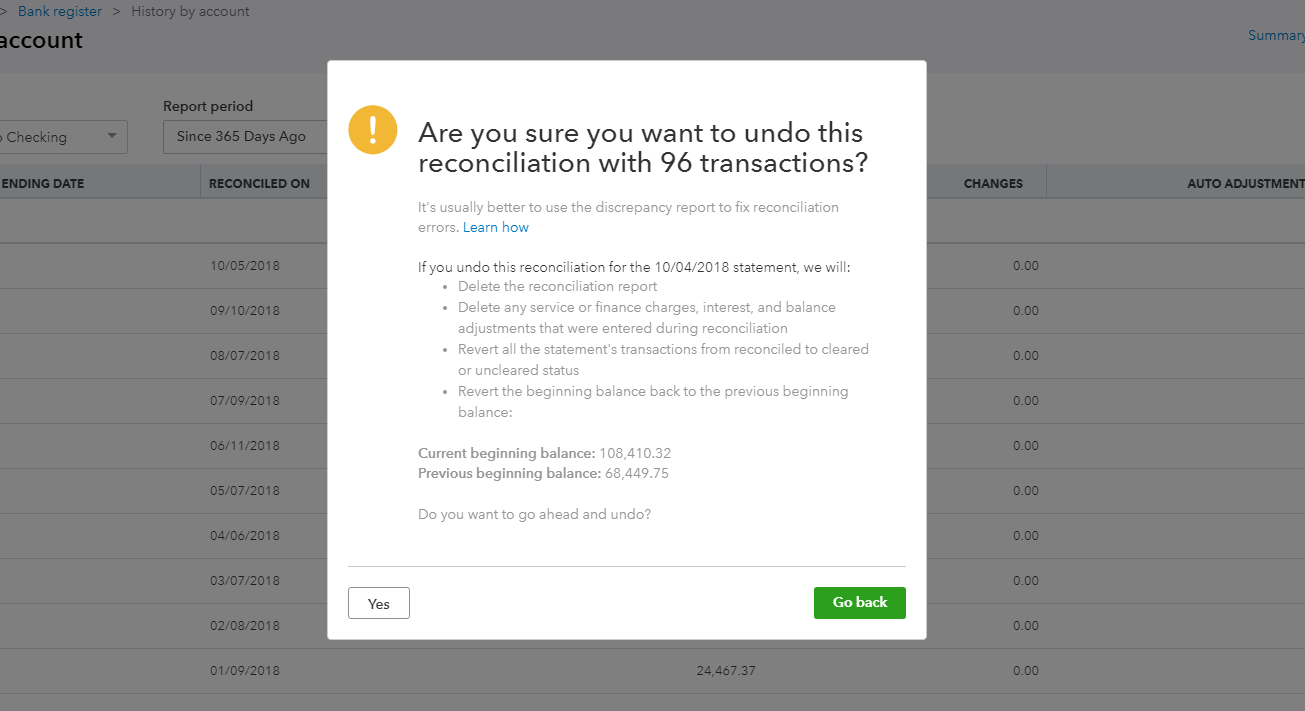Cancel with the green Go back button
The width and height of the screenshot is (1305, 711).
point(860,603)
